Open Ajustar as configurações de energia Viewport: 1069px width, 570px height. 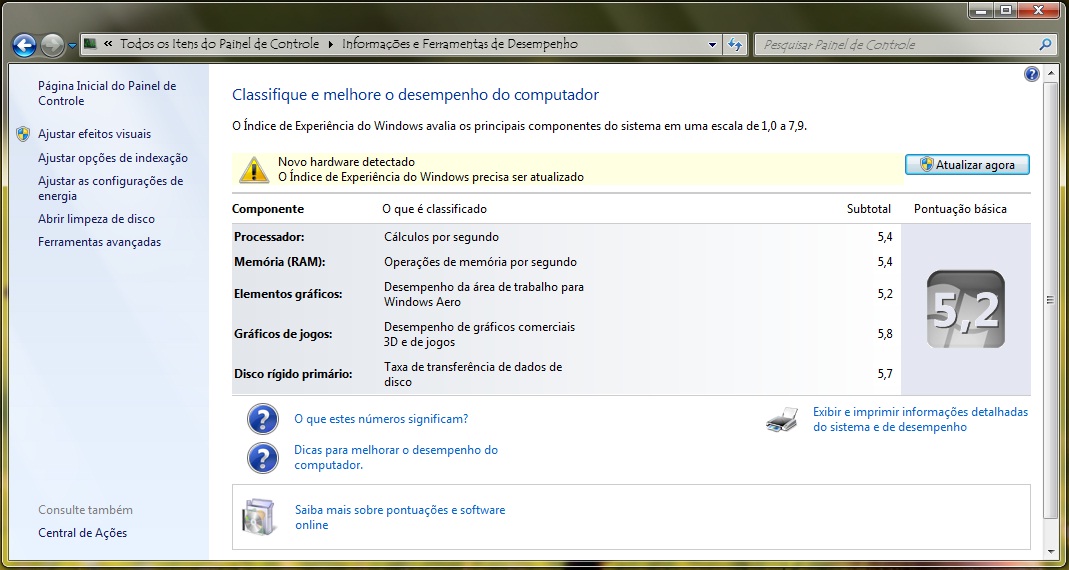[x=110, y=189]
